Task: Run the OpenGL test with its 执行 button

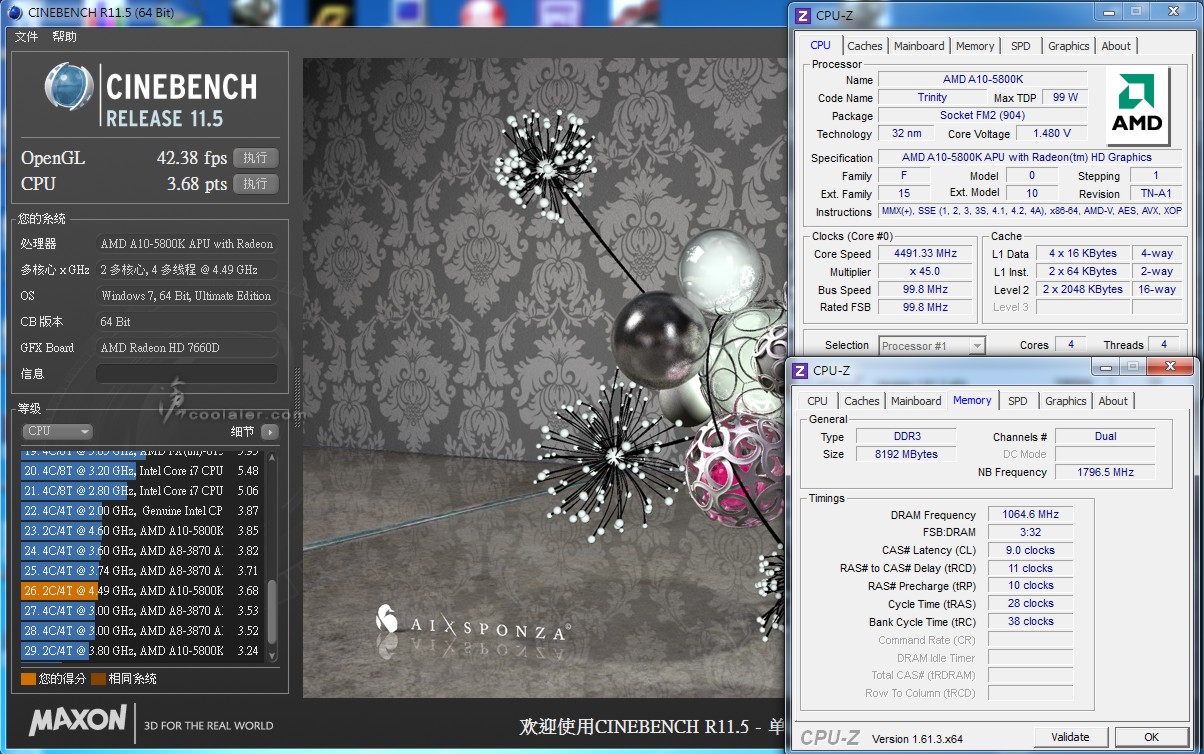Action: (x=255, y=158)
